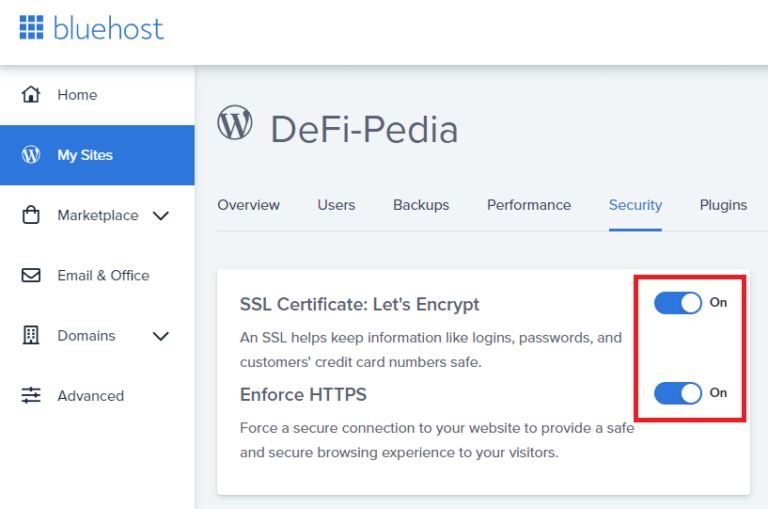
Task: Open the Users tab
Action: point(336,205)
